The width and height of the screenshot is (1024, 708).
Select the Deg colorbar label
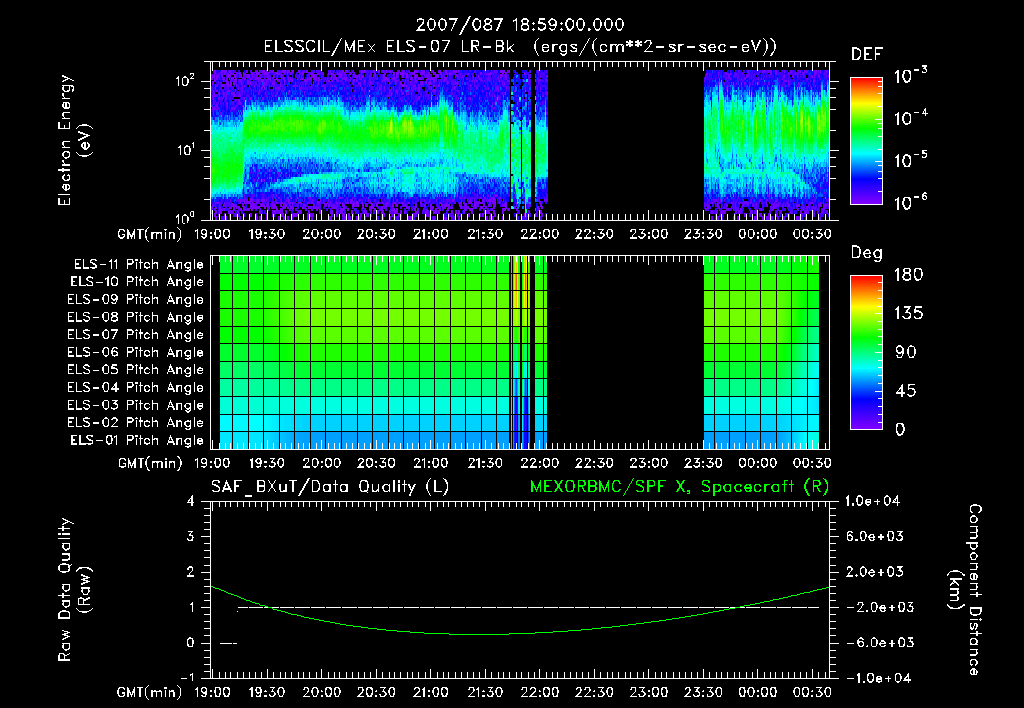867,253
